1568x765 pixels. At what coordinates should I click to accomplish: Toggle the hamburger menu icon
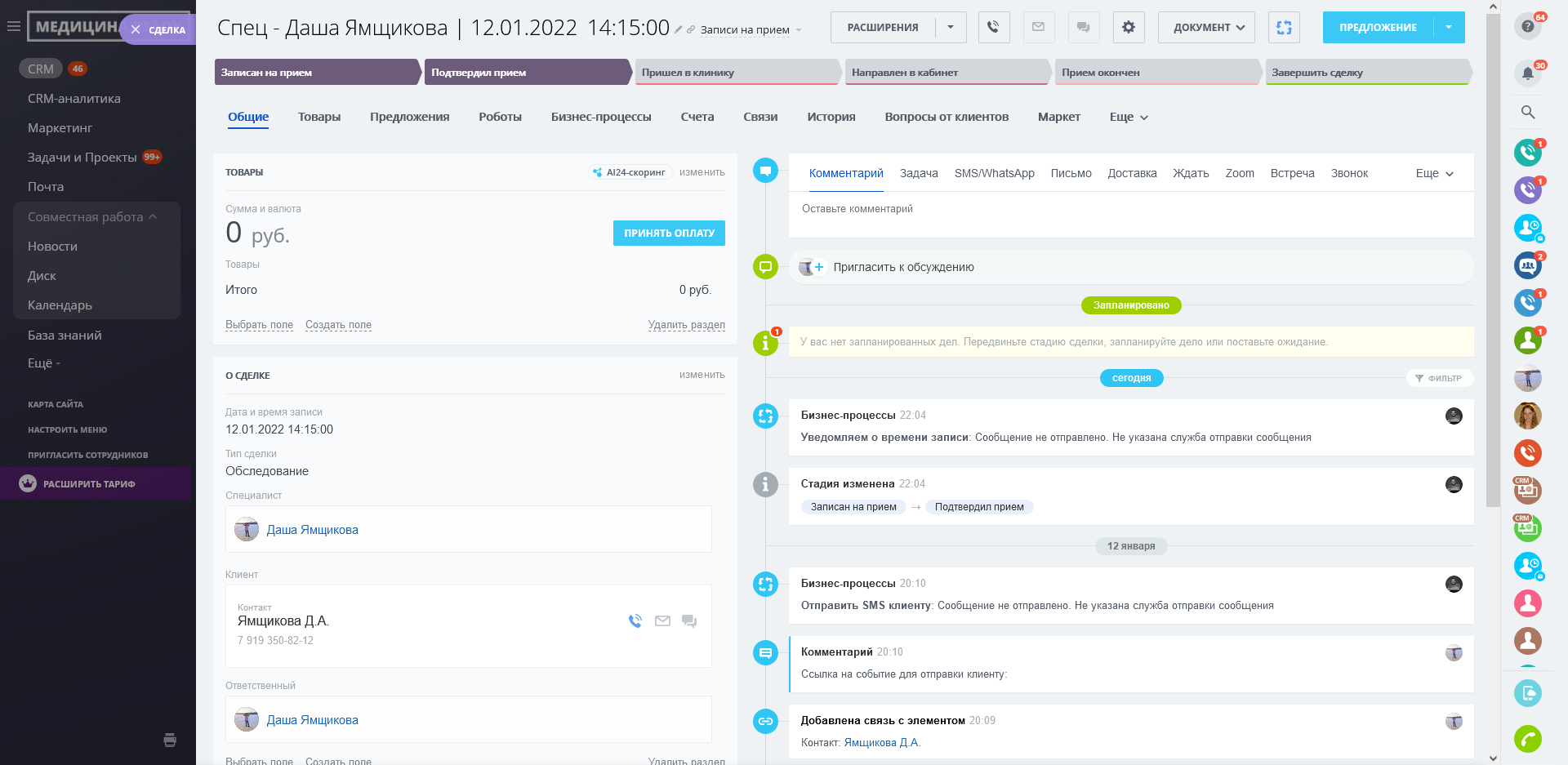point(13,27)
